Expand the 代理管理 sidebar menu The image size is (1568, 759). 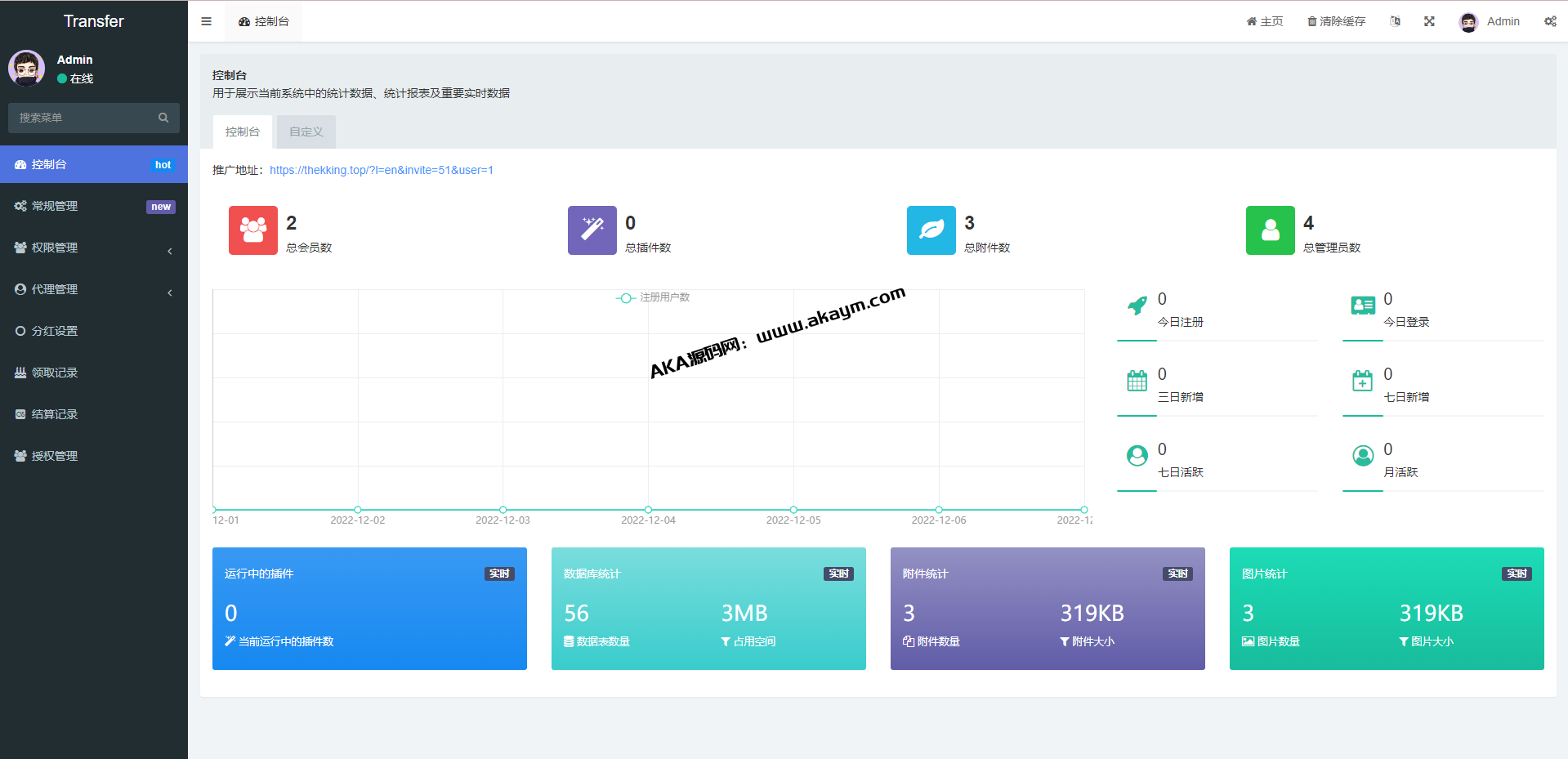click(x=94, y=289)
